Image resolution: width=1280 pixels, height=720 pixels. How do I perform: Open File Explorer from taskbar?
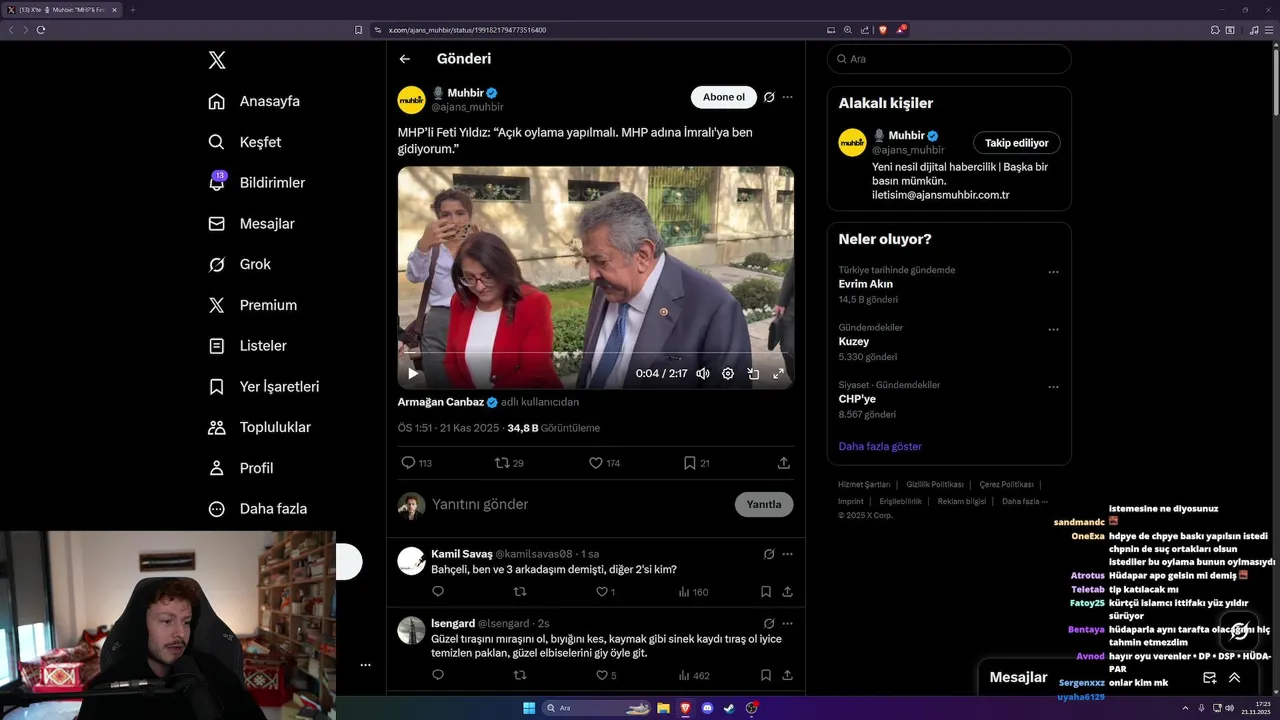[x=663, y=708]
